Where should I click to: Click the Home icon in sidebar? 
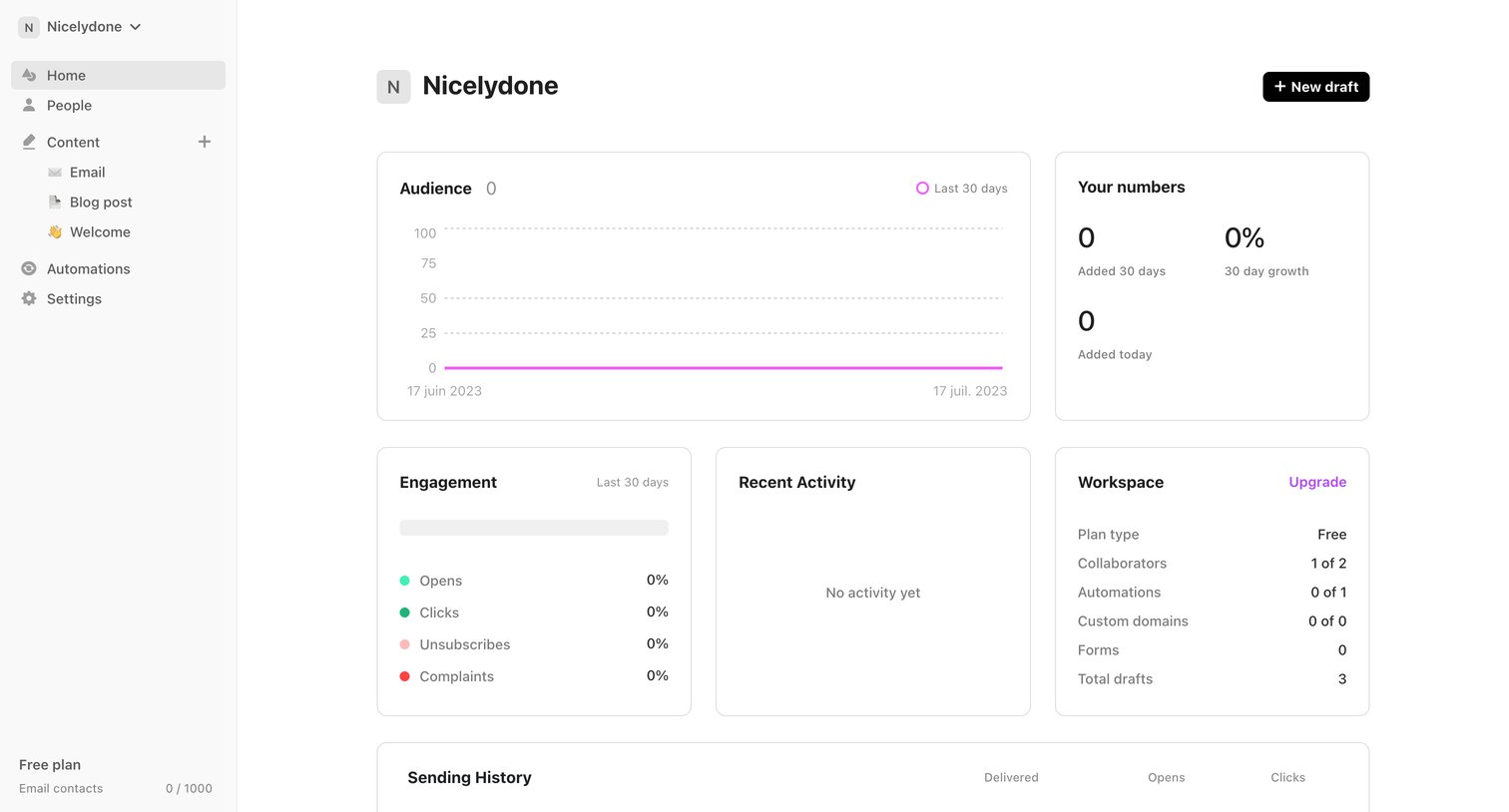pos(29,75)
